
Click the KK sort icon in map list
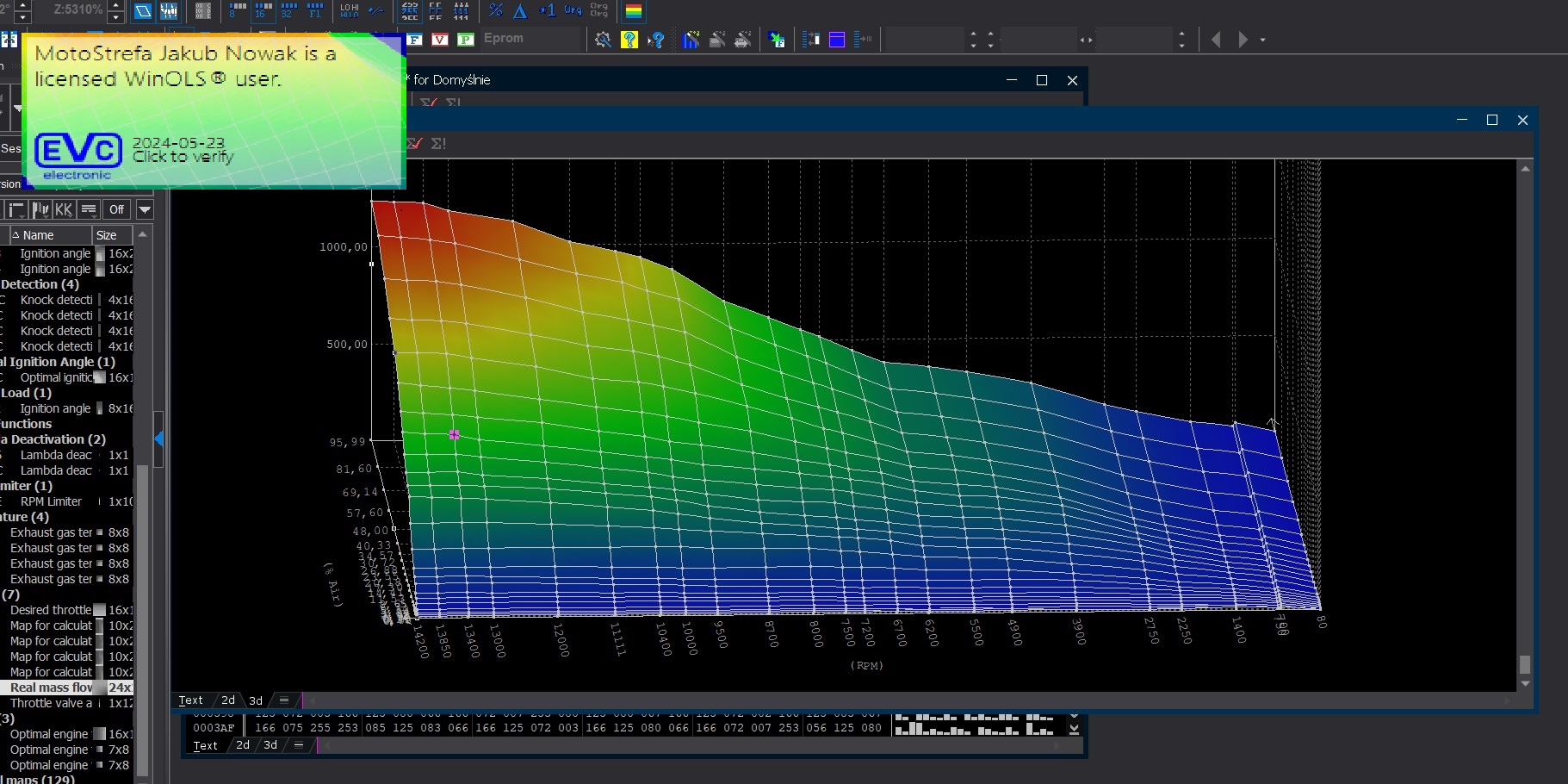point(64,209)
